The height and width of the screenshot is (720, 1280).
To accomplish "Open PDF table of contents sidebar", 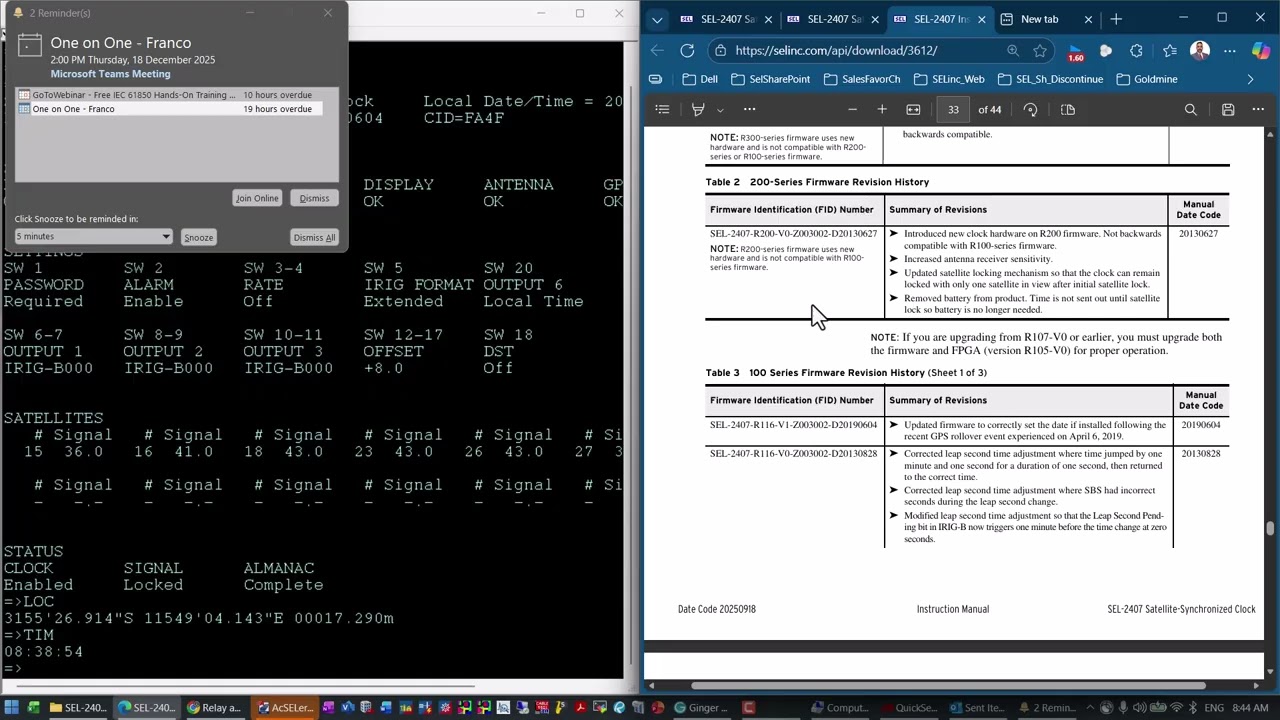I will point(662,109).
